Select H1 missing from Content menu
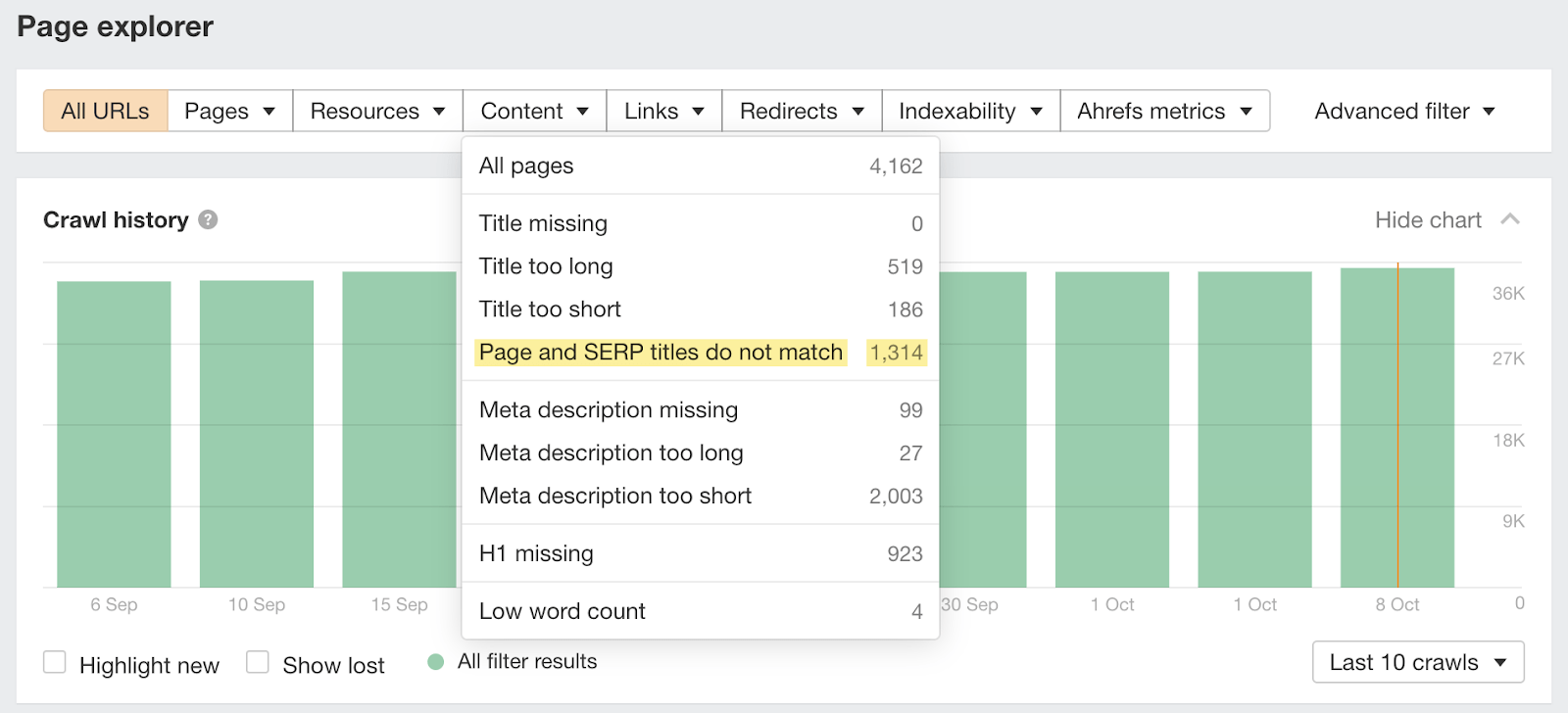 point(536,554)
